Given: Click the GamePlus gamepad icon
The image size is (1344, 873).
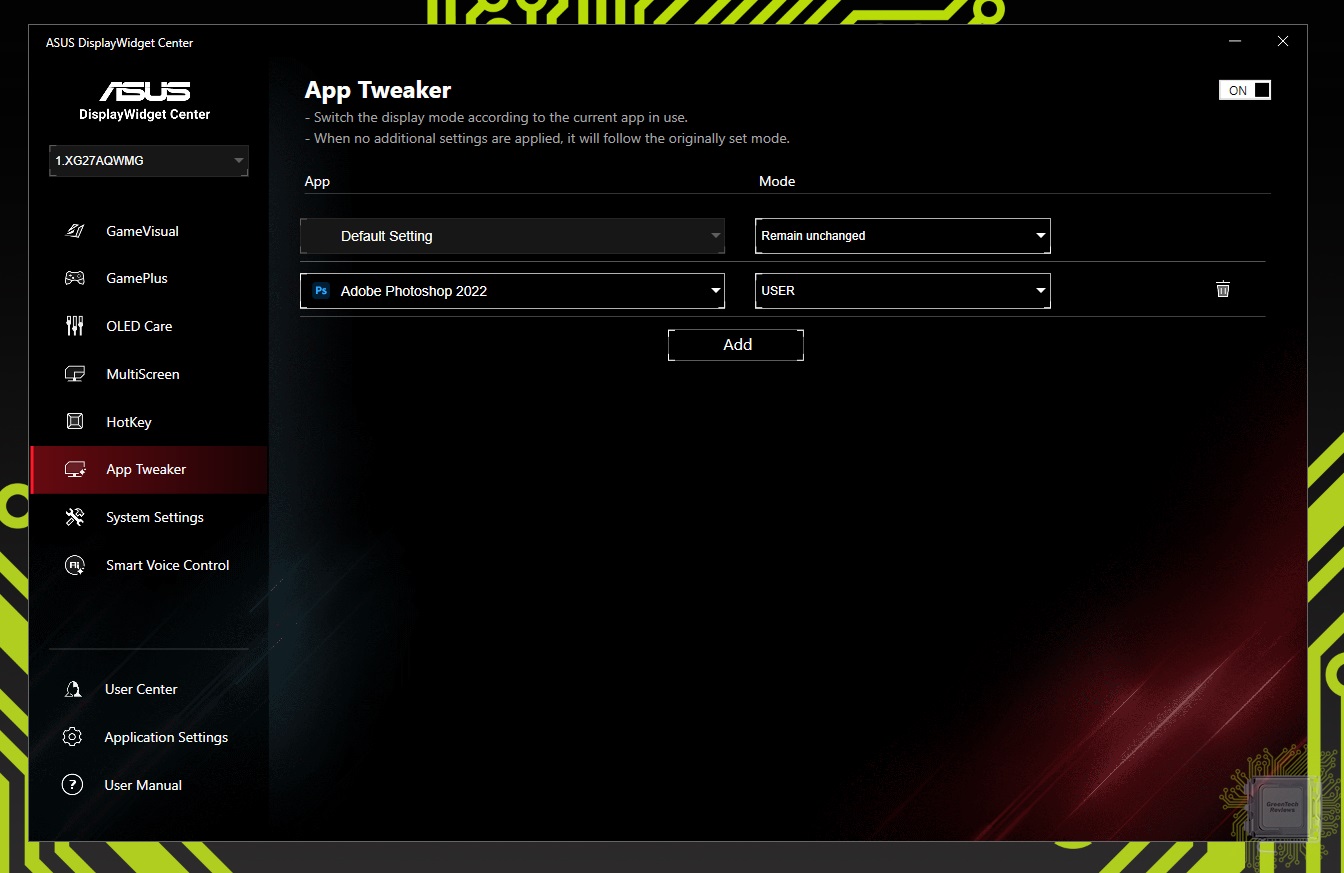Looking at the screenshot, I should coord(74,278).
